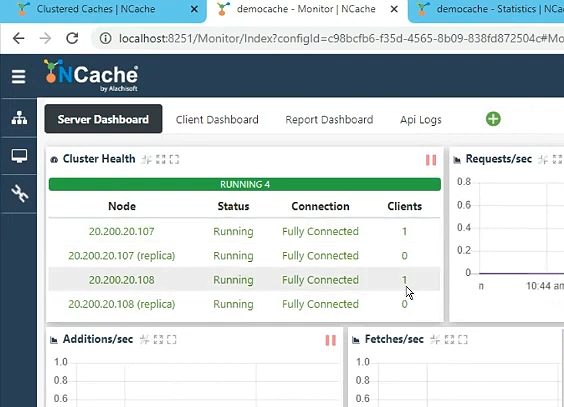Close the democache Monitor browser tab
This screenshot has height=407, width=564.
pyautogui.click(x=394, y=9)
